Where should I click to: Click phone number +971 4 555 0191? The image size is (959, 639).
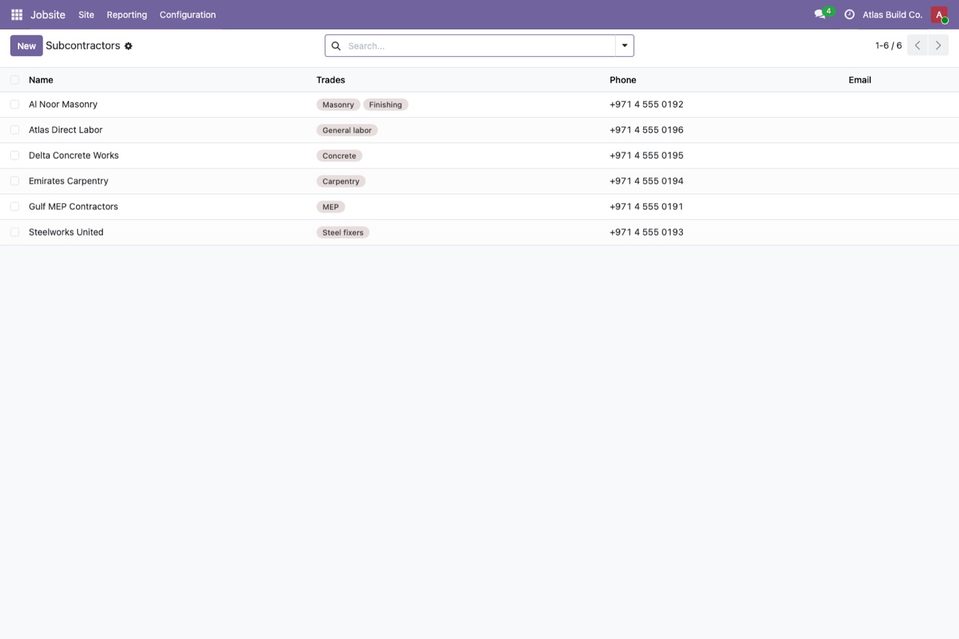coord(646,207)
